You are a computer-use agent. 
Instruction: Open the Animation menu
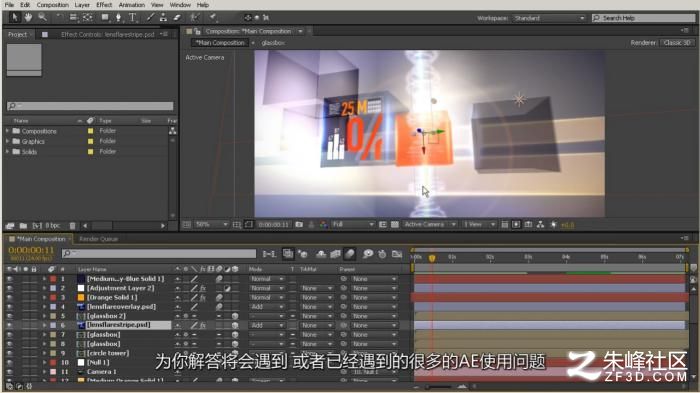pos(131,5)
